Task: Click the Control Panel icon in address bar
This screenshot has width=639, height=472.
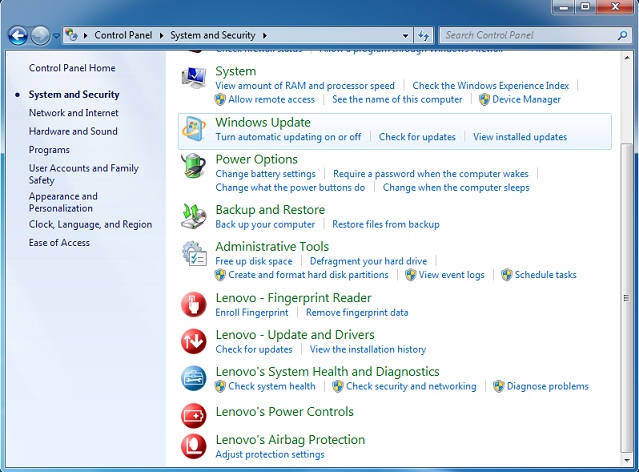Action: (72, 35)
